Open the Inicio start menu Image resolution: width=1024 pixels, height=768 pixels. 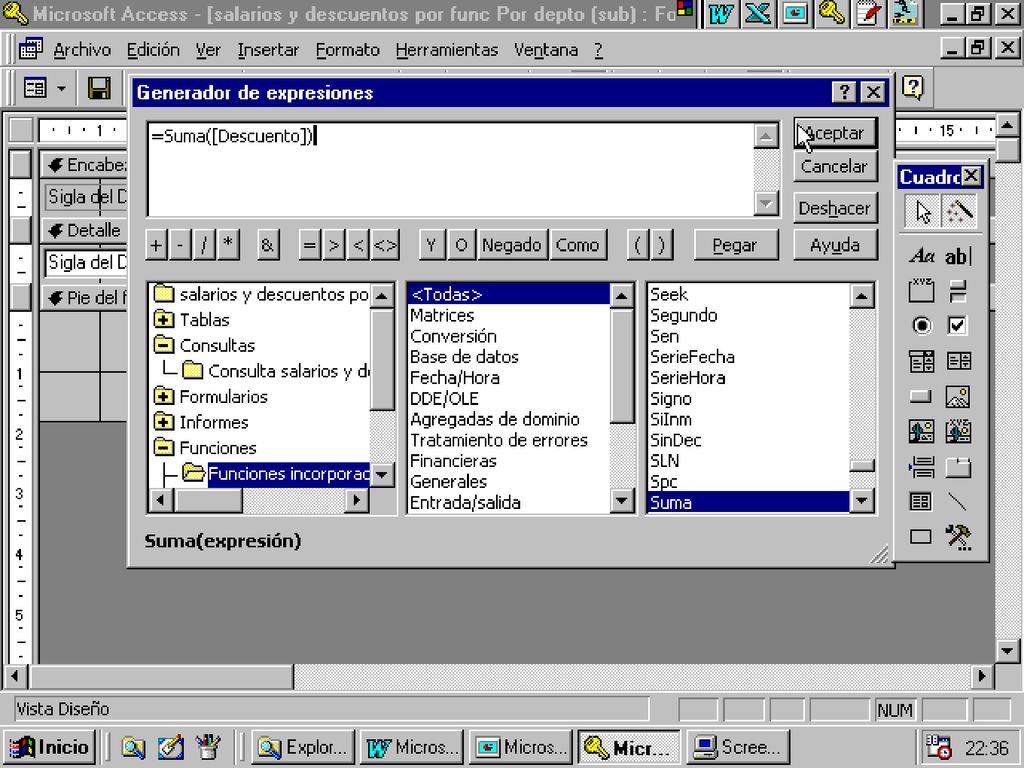[x=51, y=747]
